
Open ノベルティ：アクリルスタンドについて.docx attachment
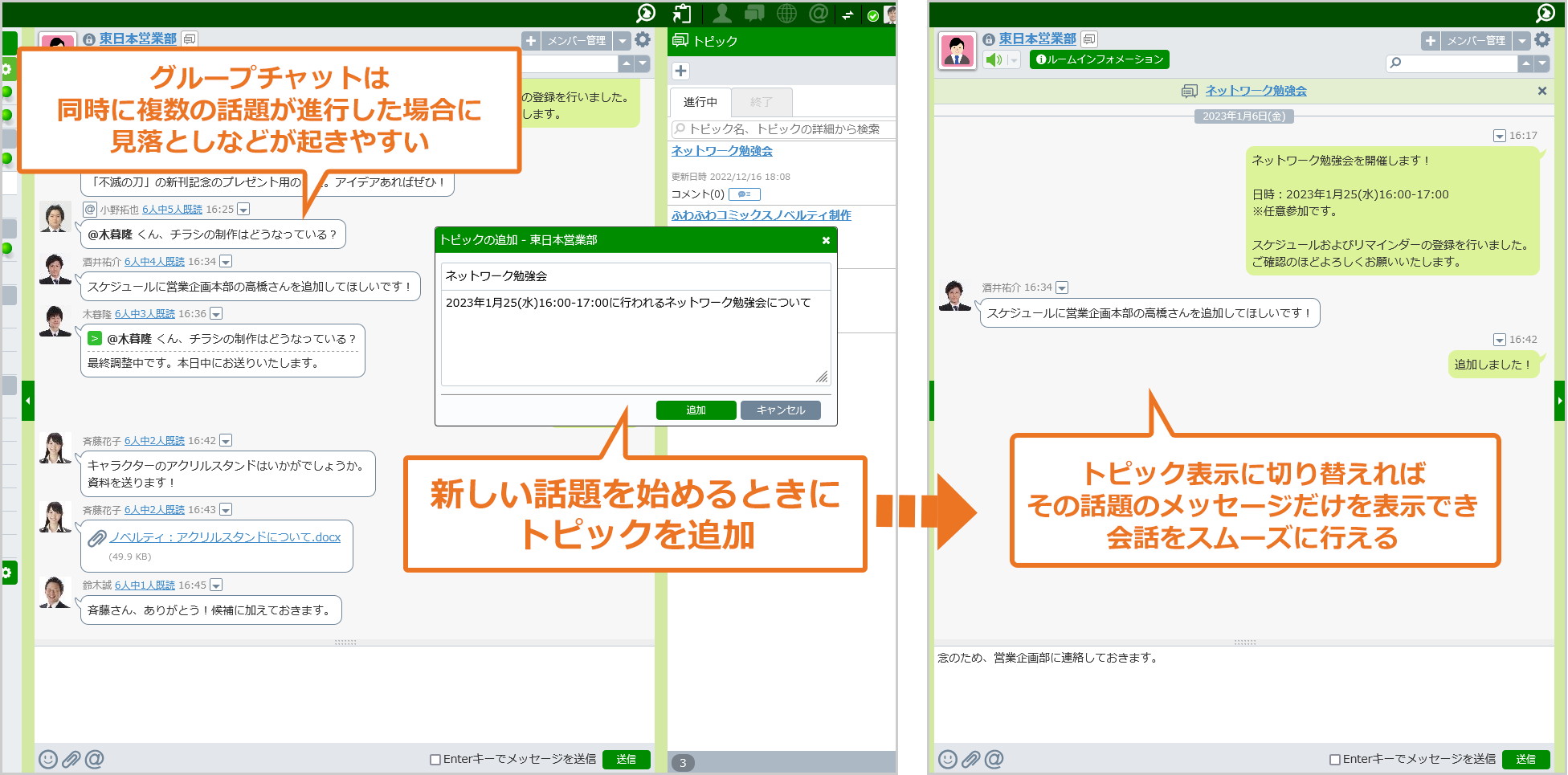click(x=225, y=537)
